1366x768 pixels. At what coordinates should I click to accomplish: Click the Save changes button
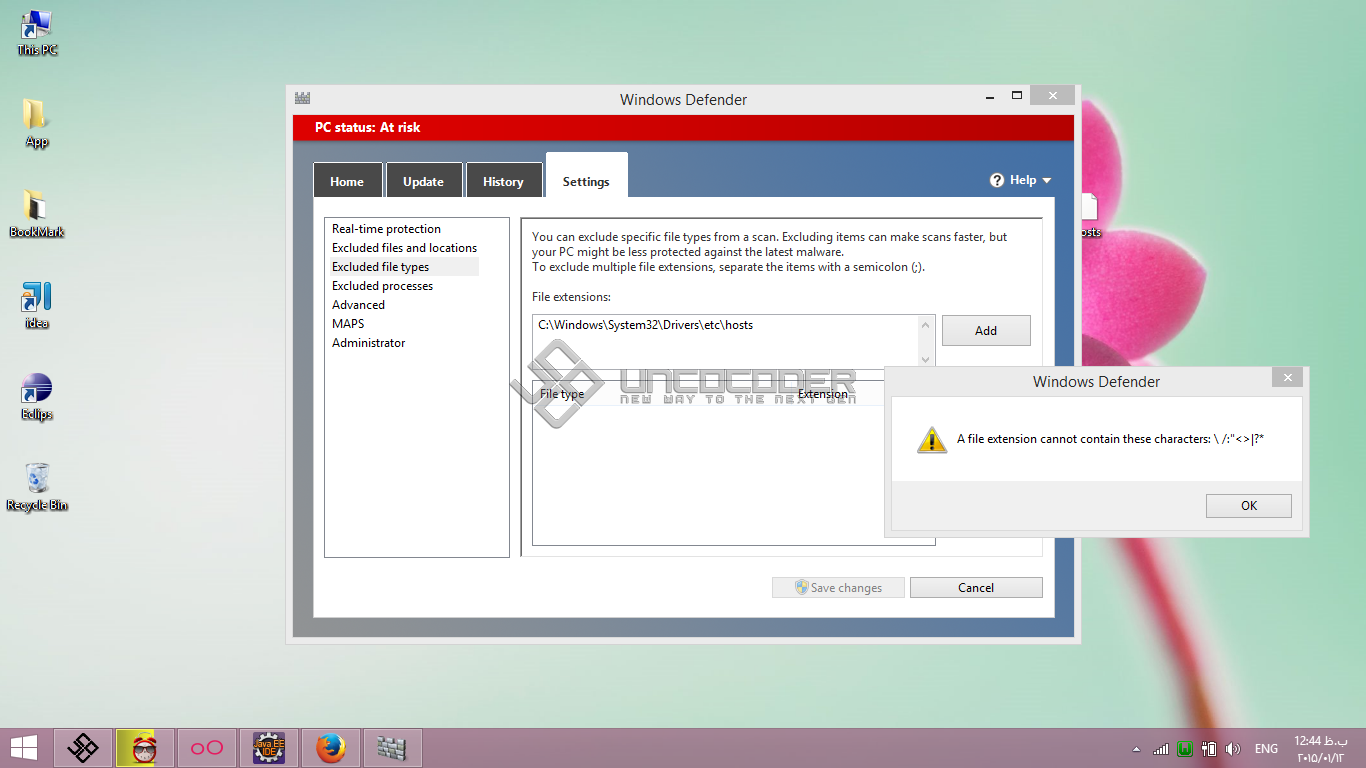(838, 588)
